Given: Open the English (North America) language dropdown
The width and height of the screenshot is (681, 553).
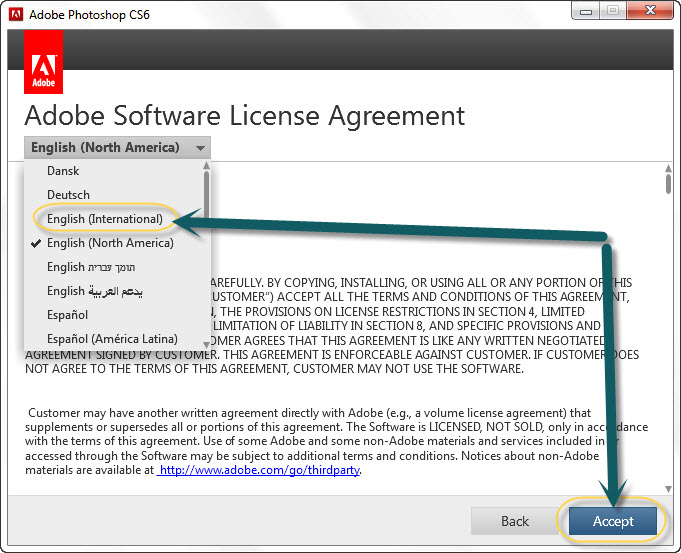Looking at the screenshot, I should [x=117, y=148].
